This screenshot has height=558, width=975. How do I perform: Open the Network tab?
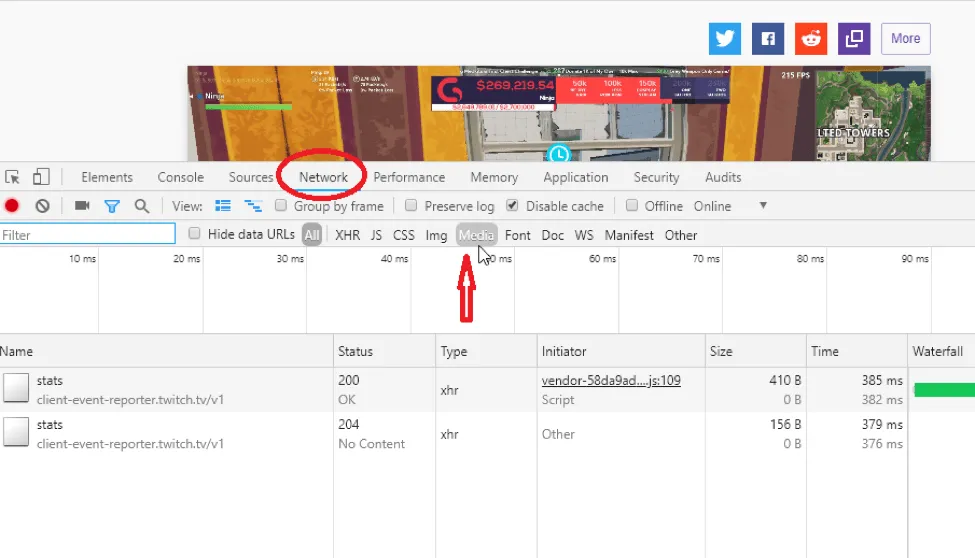click(323, 177)
